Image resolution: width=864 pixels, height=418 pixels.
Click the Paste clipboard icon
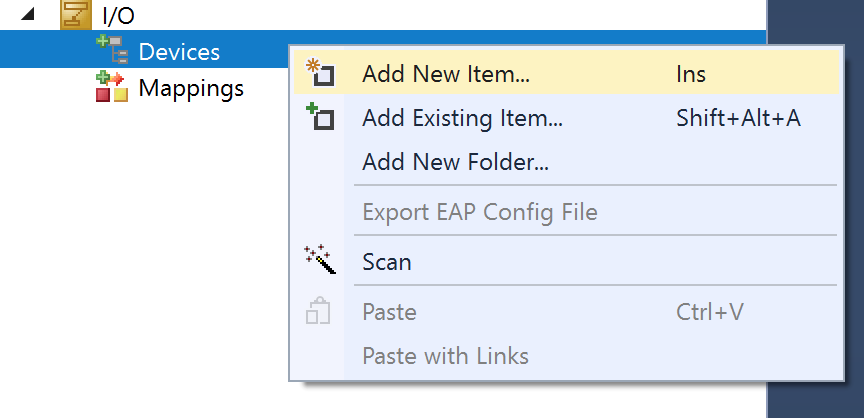tap(318, 311)
